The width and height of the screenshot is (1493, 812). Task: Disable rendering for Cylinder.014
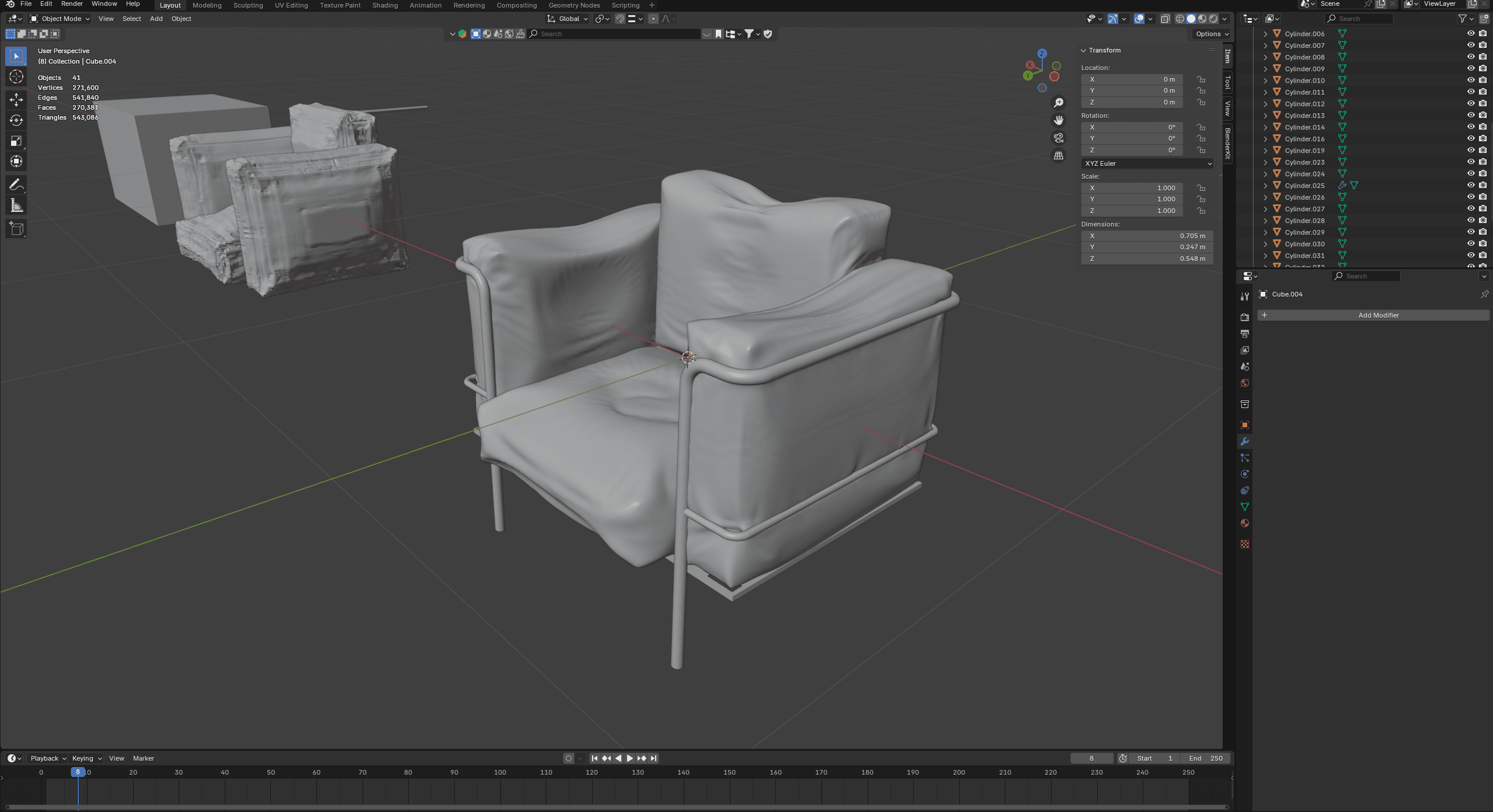pyautogui.click(x=1482, y=127)
